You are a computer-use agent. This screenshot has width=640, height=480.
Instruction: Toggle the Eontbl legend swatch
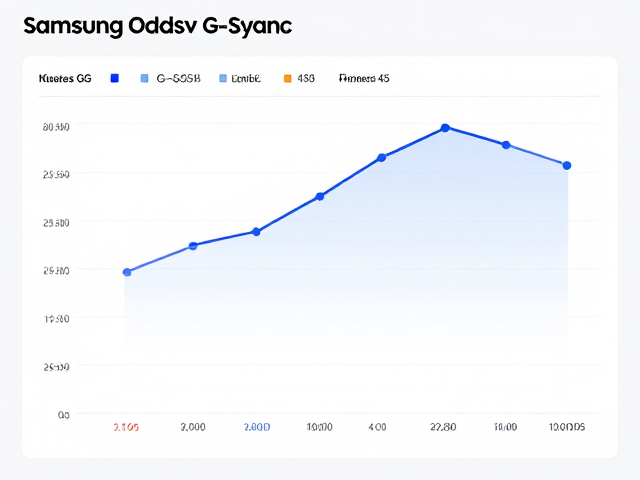point(223,78)
